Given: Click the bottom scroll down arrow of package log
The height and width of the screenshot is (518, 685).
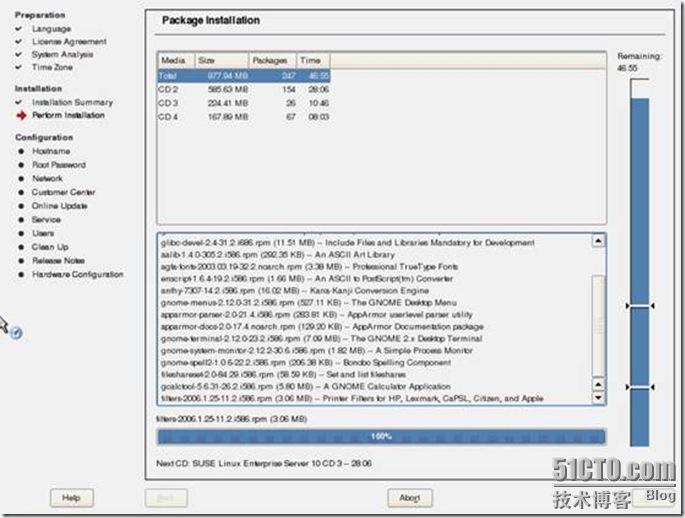Looking at the screenshot, I should [598, 398].
